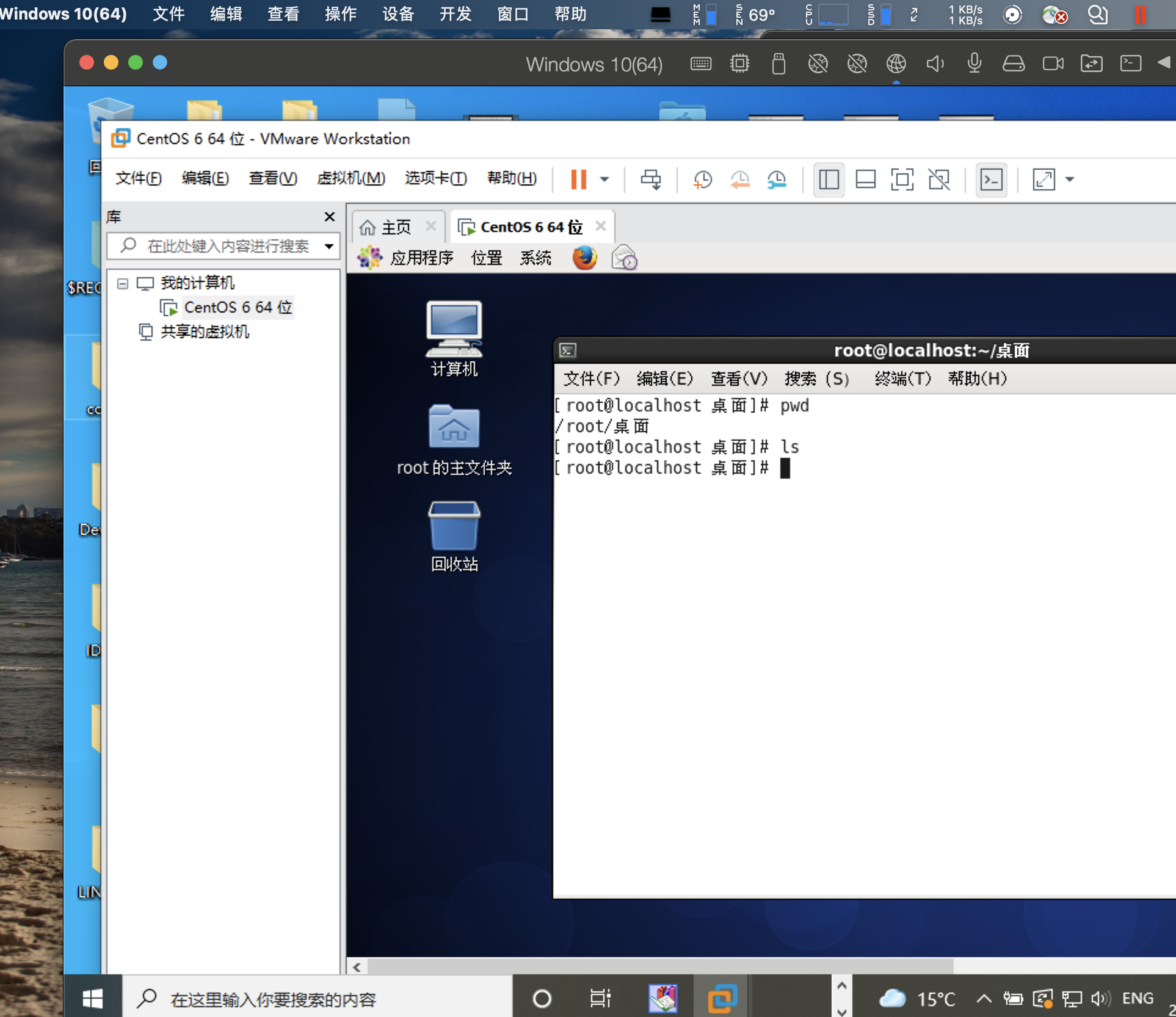Viewport: 1176px width, 1017px height.
Task: Toggle Parallels microphone icon
Action: coord(975,63)
